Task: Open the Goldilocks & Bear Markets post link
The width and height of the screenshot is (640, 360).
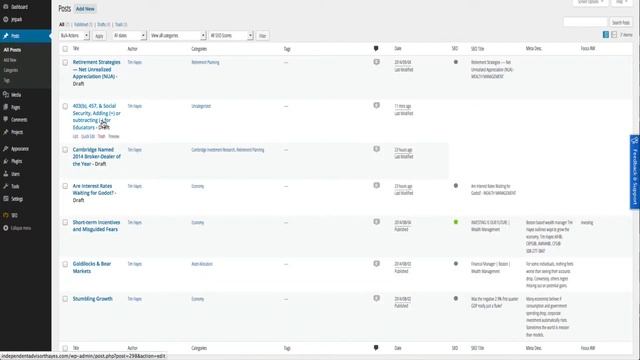Action: coord(92,267)
